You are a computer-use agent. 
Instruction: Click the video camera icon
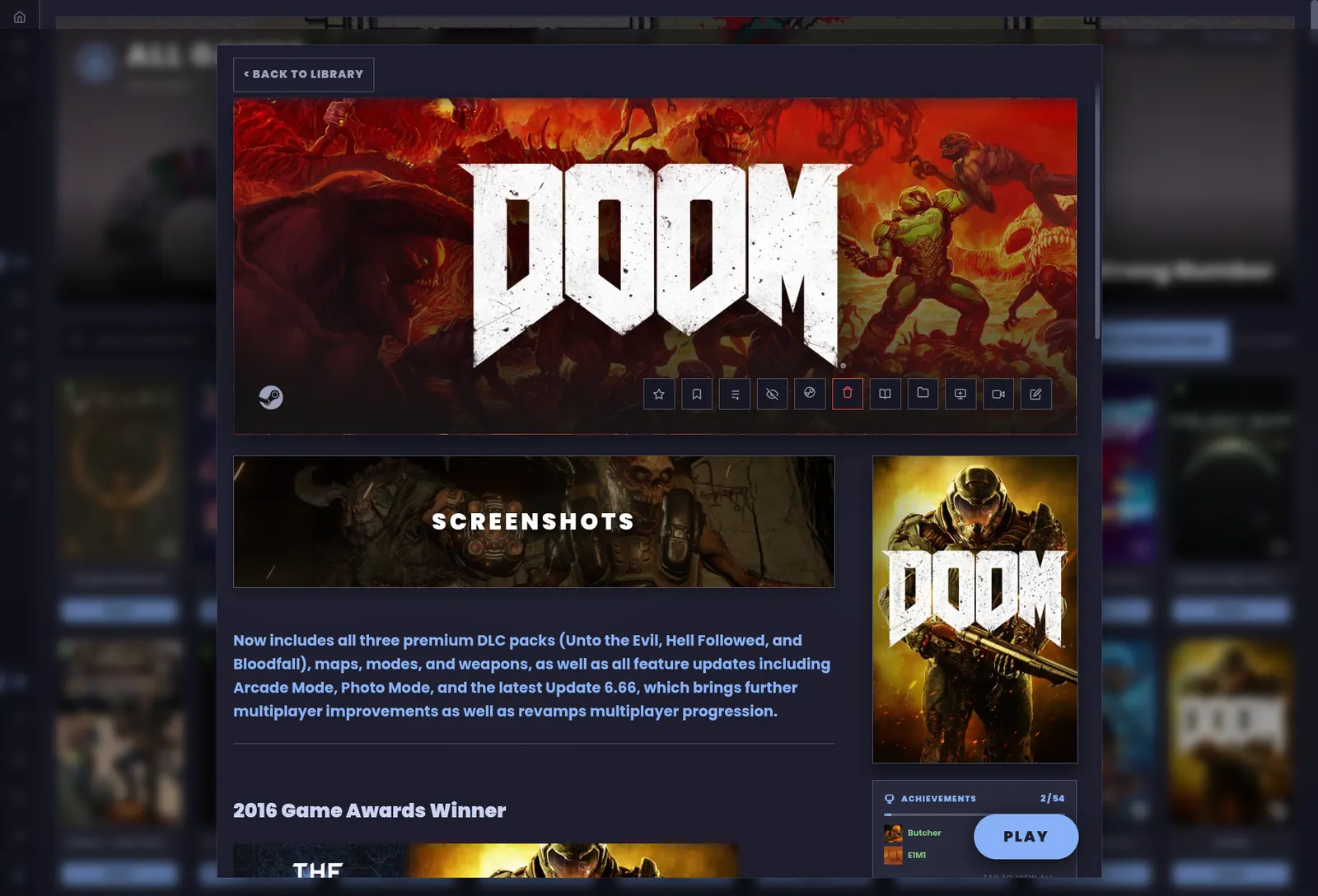coord(998,394)
